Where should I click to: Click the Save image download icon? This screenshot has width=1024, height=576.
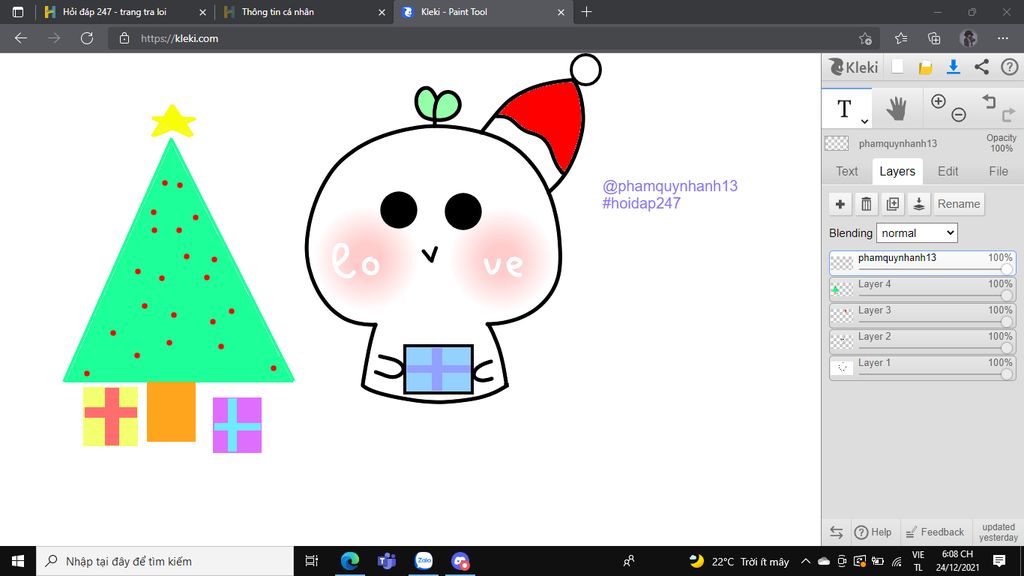tap(953, 67)
